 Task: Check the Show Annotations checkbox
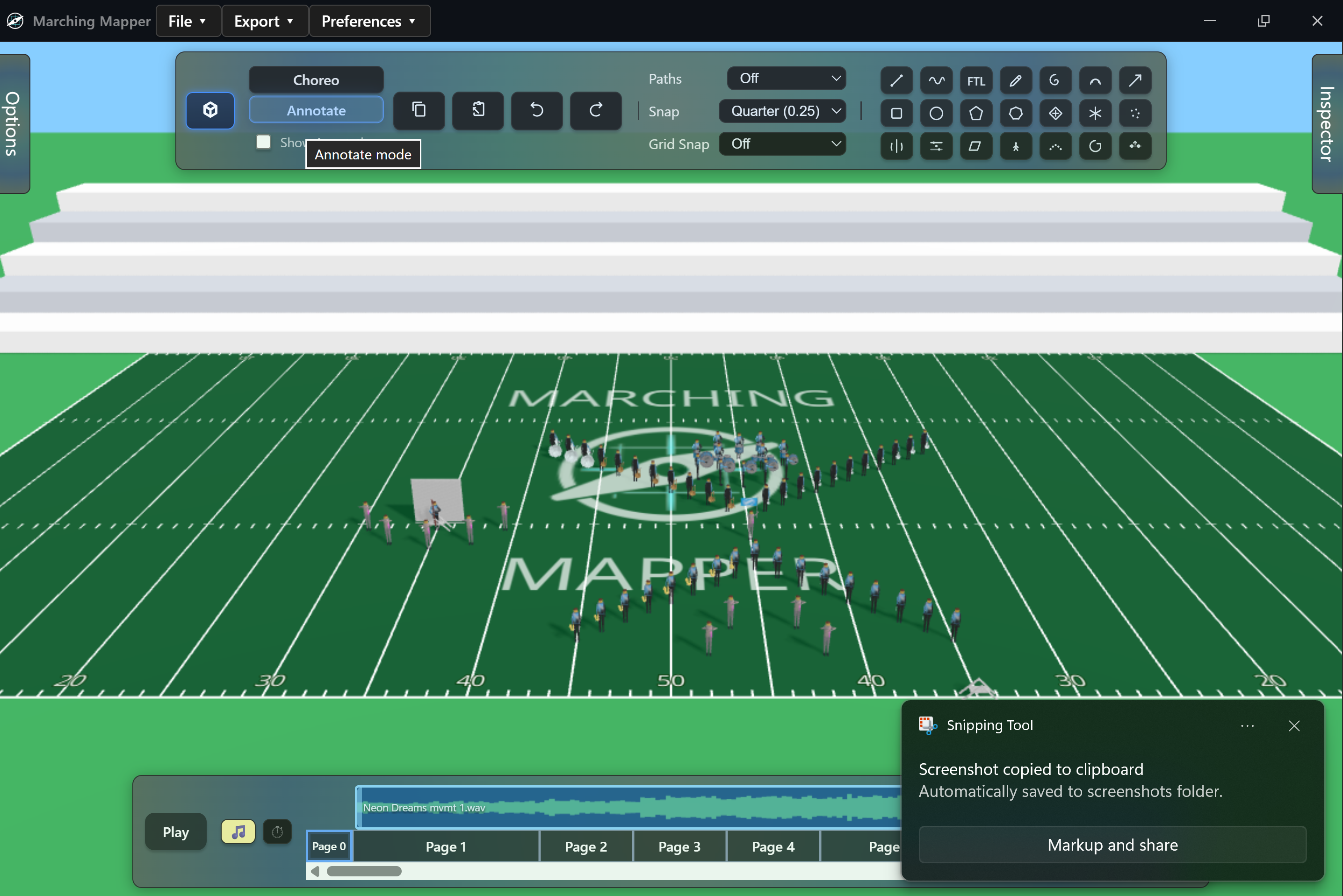[x=263, y=142]
